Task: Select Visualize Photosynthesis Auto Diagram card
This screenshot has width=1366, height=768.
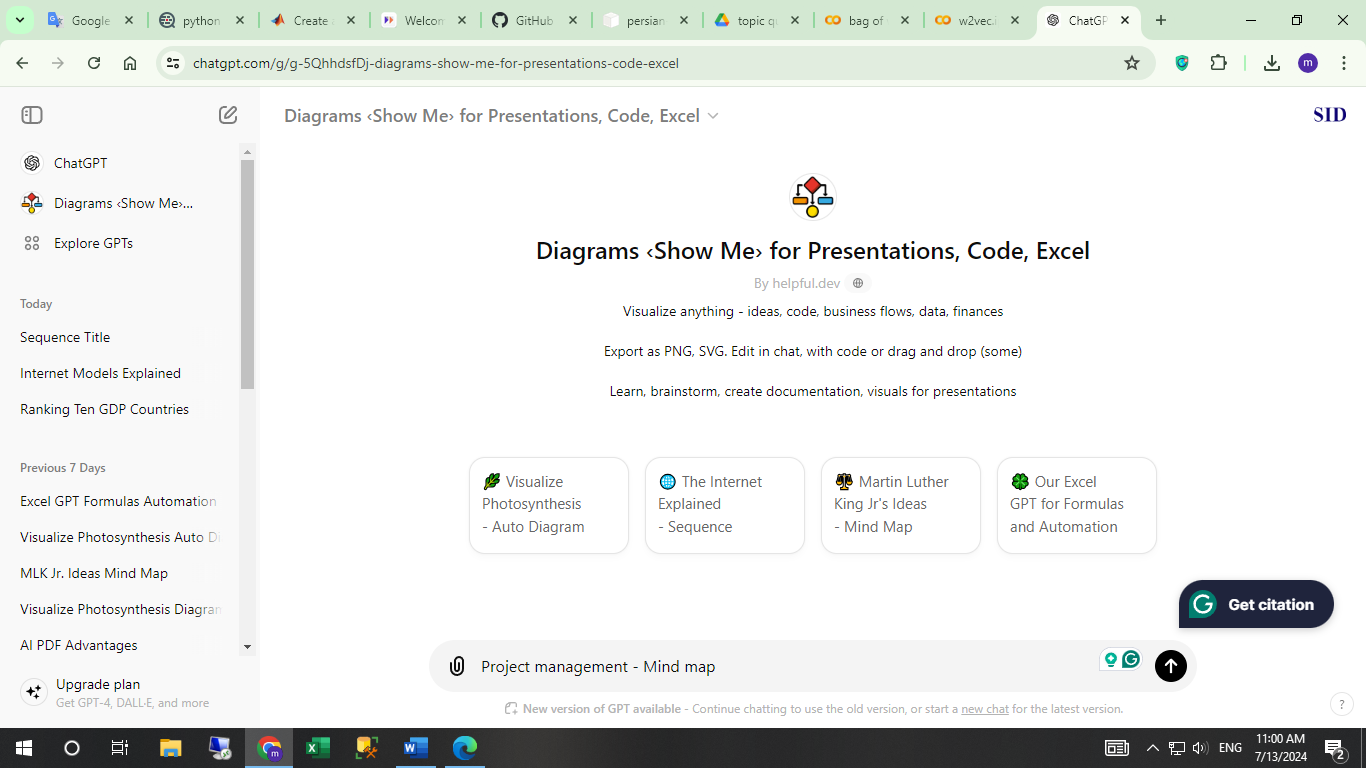Action: click(x=549, y=505)
